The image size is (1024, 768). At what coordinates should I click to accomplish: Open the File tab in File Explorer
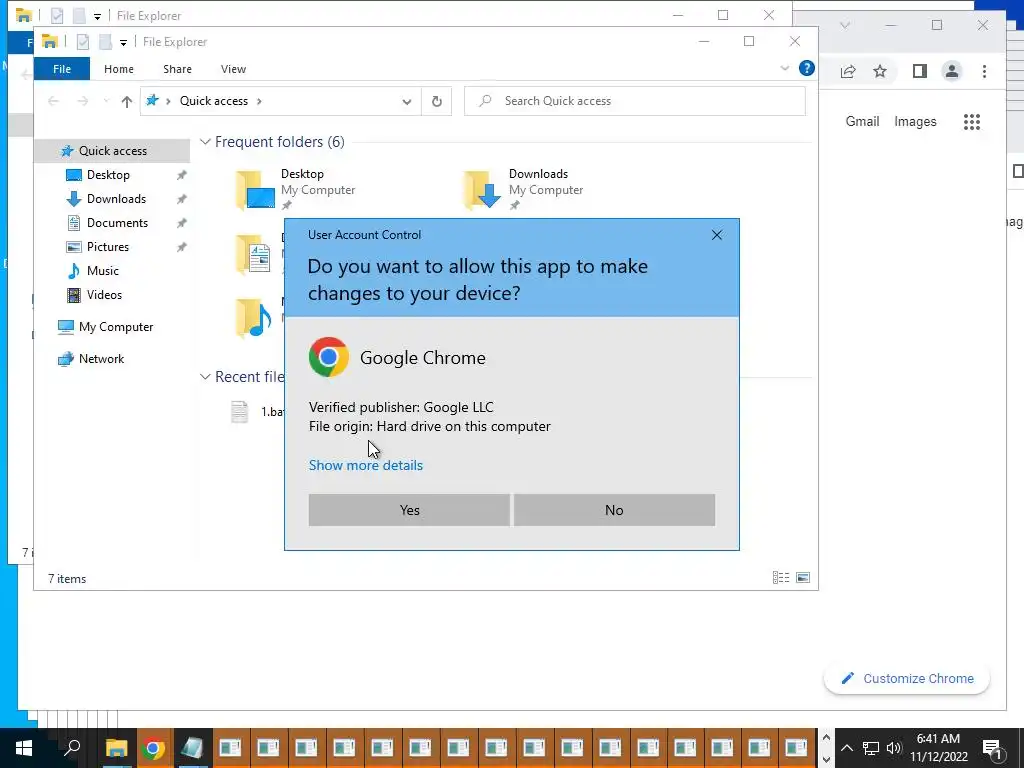click(x=61, y=69)
